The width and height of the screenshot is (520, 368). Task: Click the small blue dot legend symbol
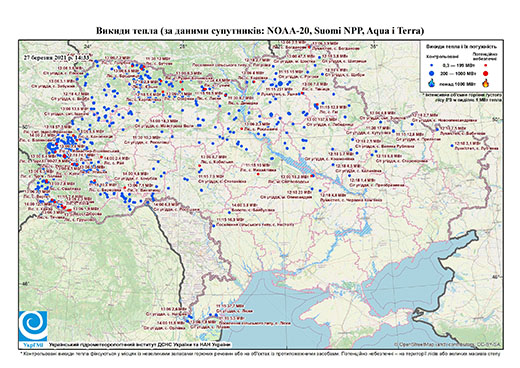(432, 66)
